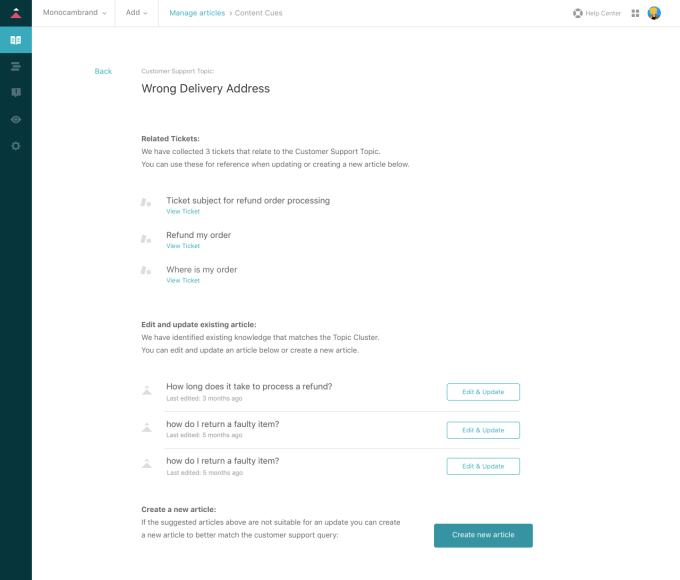The image size is (680, 580).
Task: Click the eye preview sidebar icon
Action: pos(15,119)
